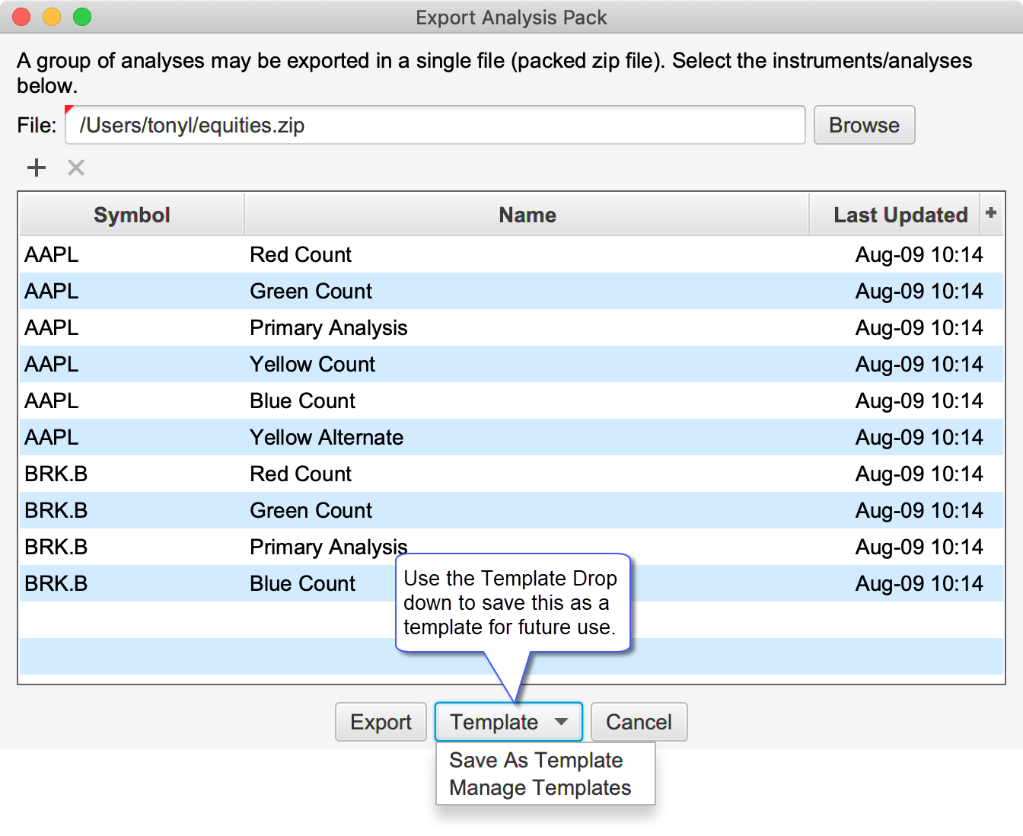Select the BRK.B Red Count row
The height and width of the screenshot is (836, 1023).
coord(300,474)
